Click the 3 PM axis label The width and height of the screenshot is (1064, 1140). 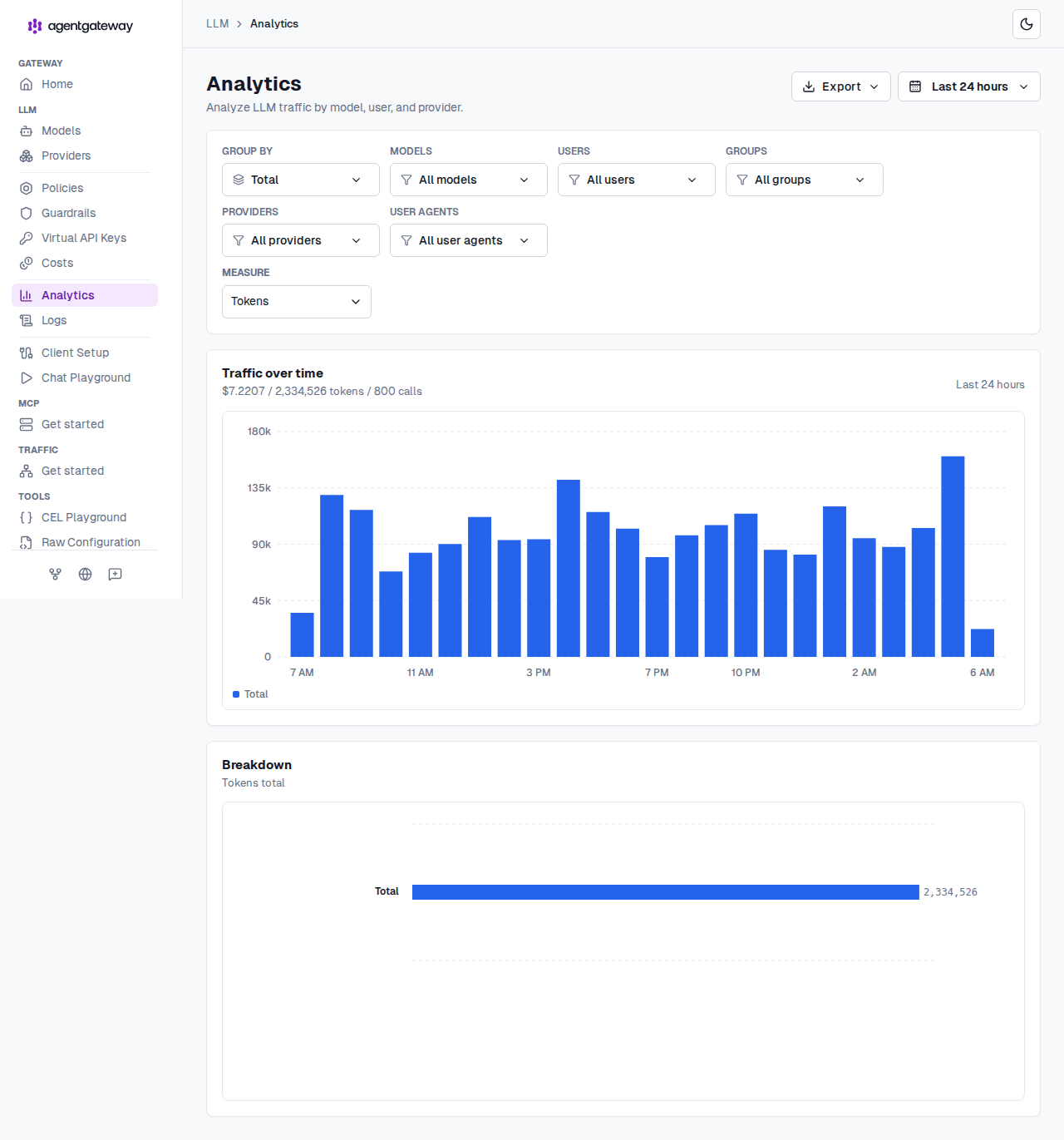coord(539,673)
